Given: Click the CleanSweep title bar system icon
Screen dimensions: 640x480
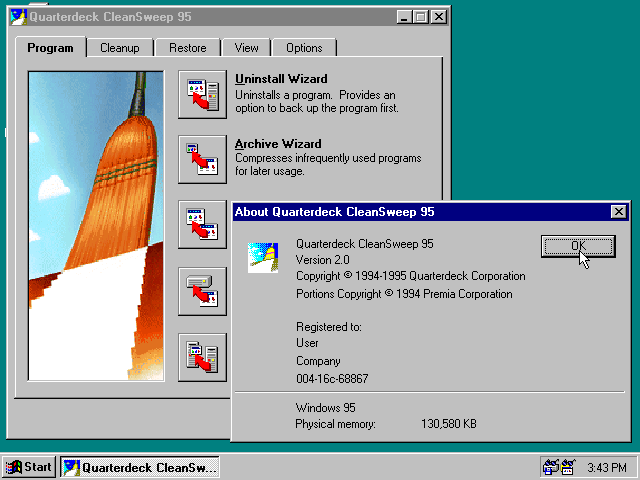Looking at the screenshot, I should tap(18, 17).
